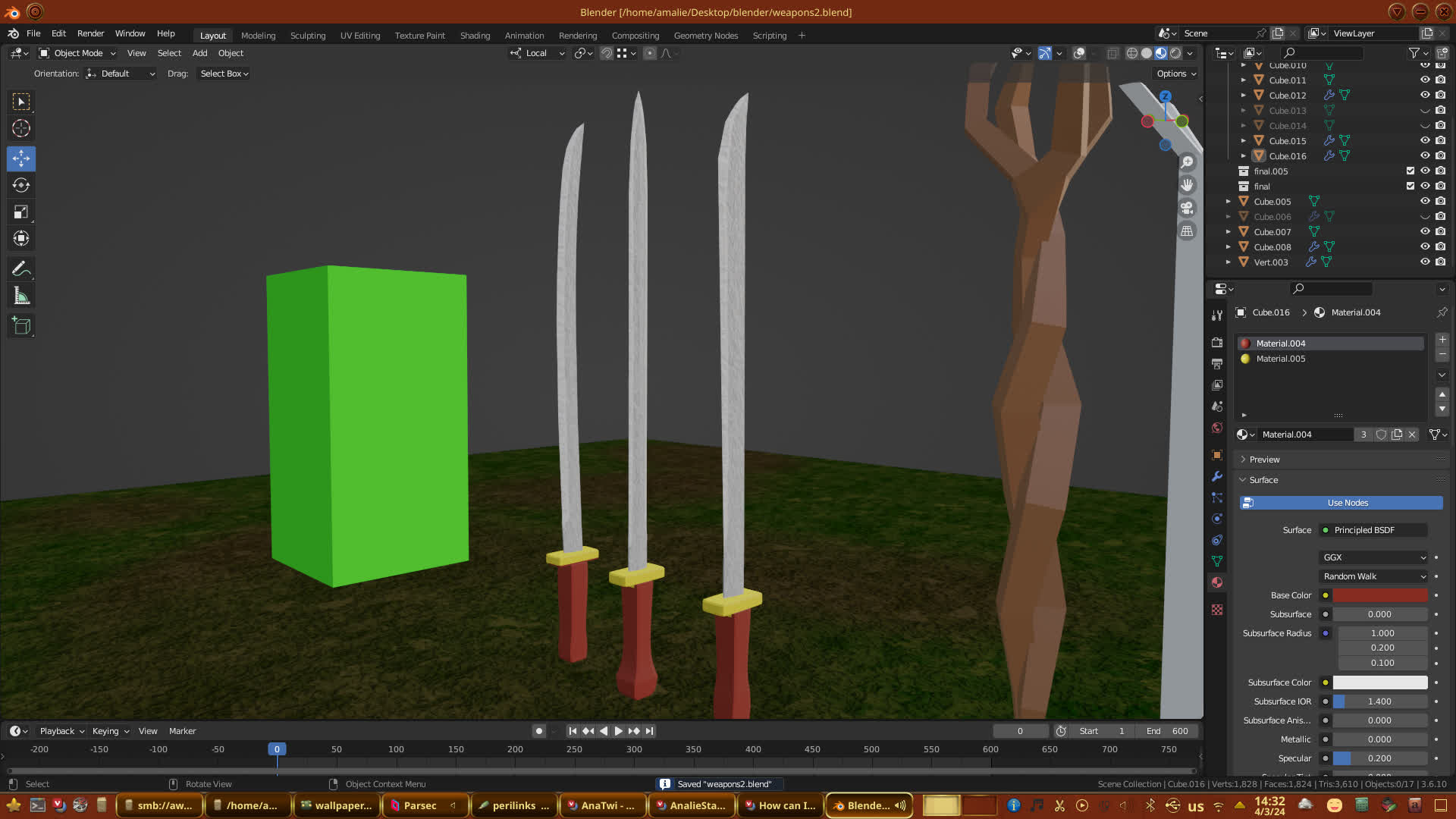Open the GGX distribution dropdown

tap(1373, 557)
